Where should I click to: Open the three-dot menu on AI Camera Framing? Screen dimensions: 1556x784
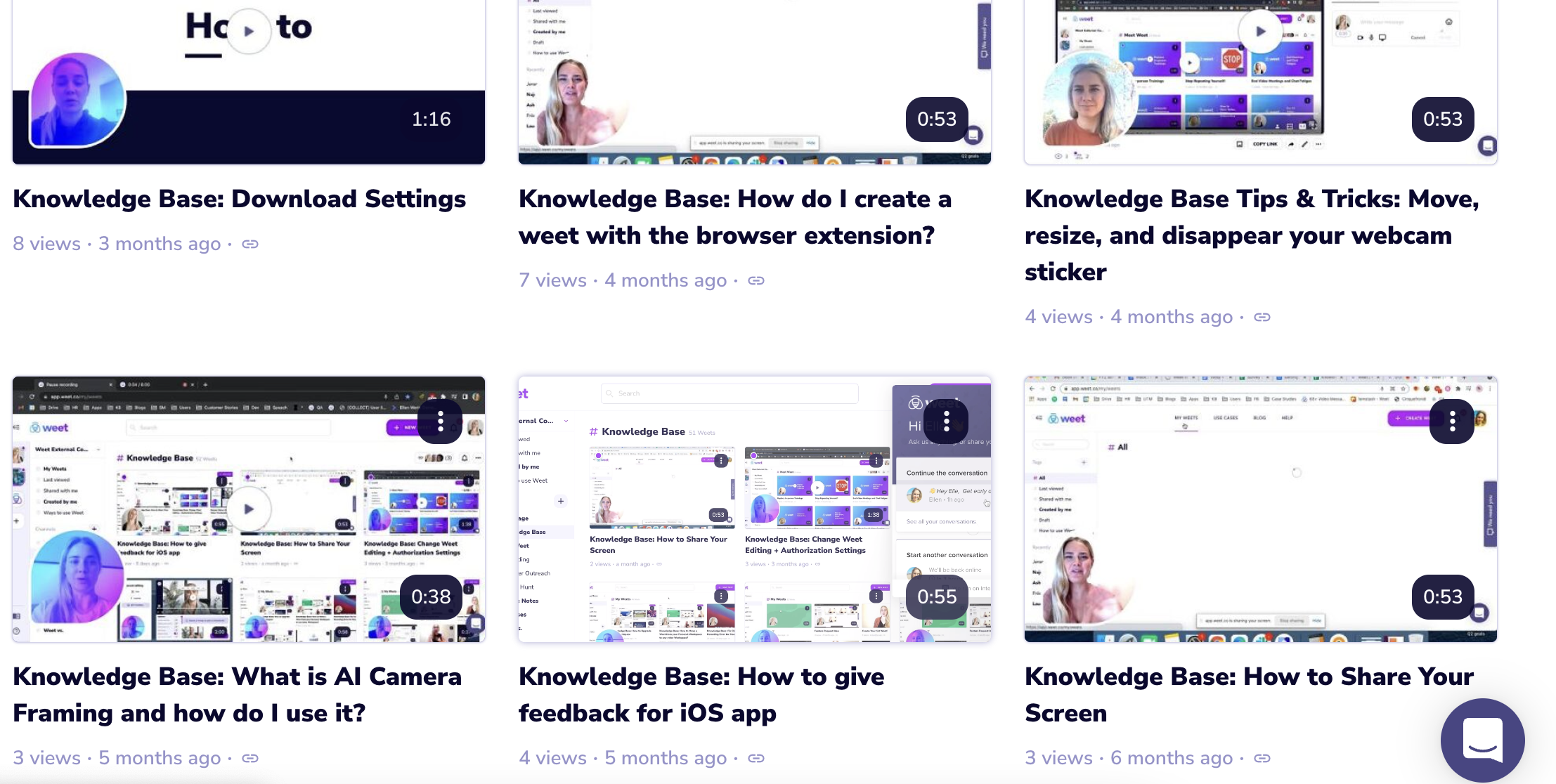point(440,420)
